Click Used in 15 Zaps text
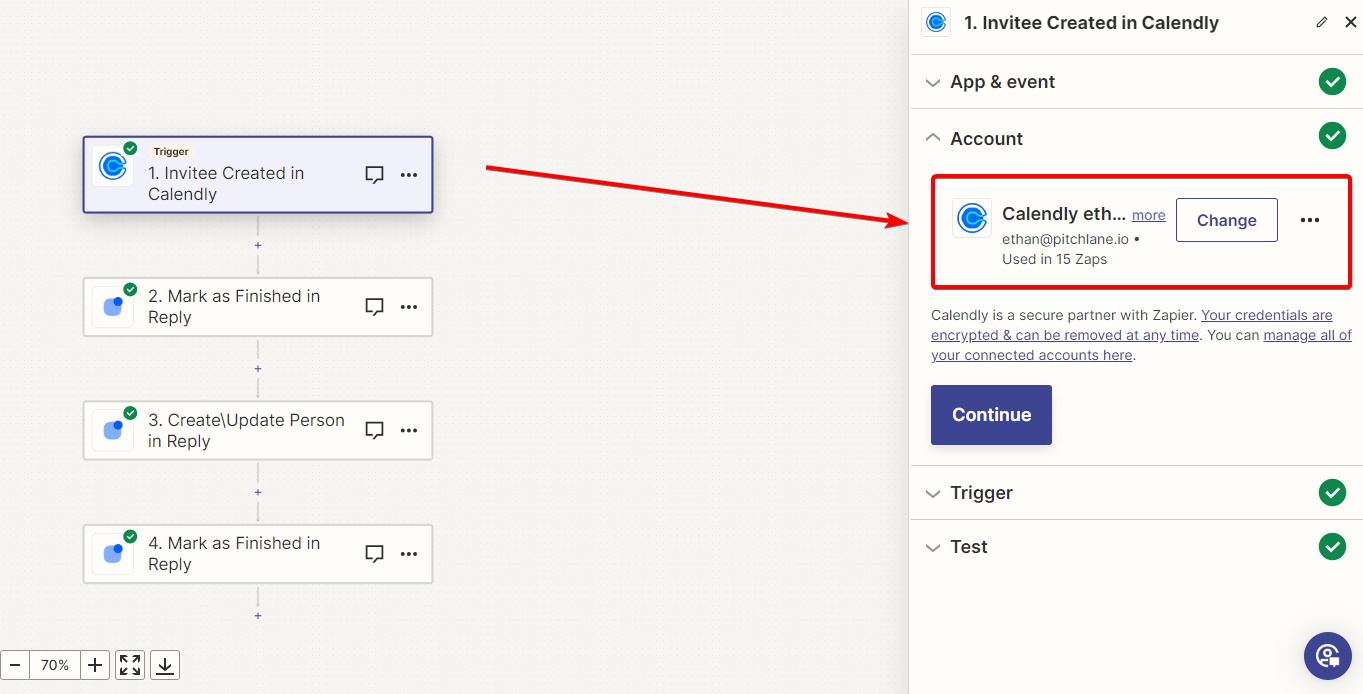Viewport: 1363px width, 694px height. (1054, 259)
